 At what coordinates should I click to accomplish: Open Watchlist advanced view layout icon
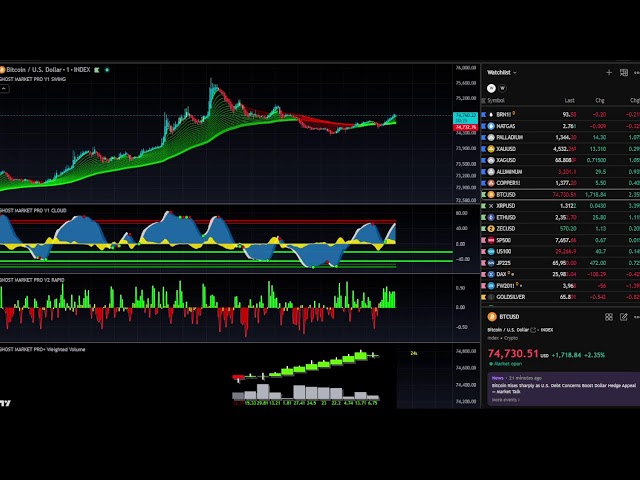click(624, 73)
